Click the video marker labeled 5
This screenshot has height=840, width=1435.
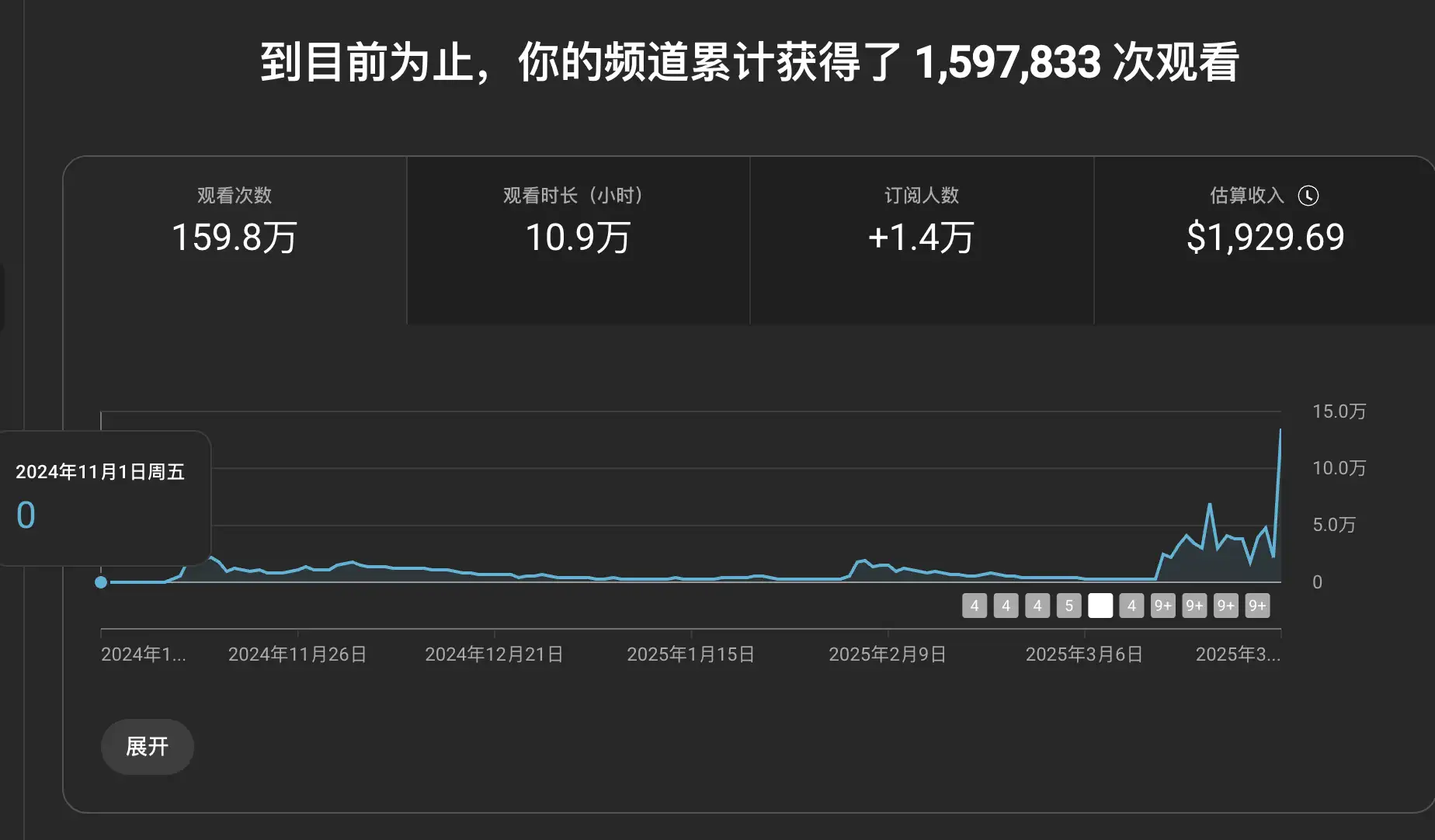click(x=1068, y=606)
